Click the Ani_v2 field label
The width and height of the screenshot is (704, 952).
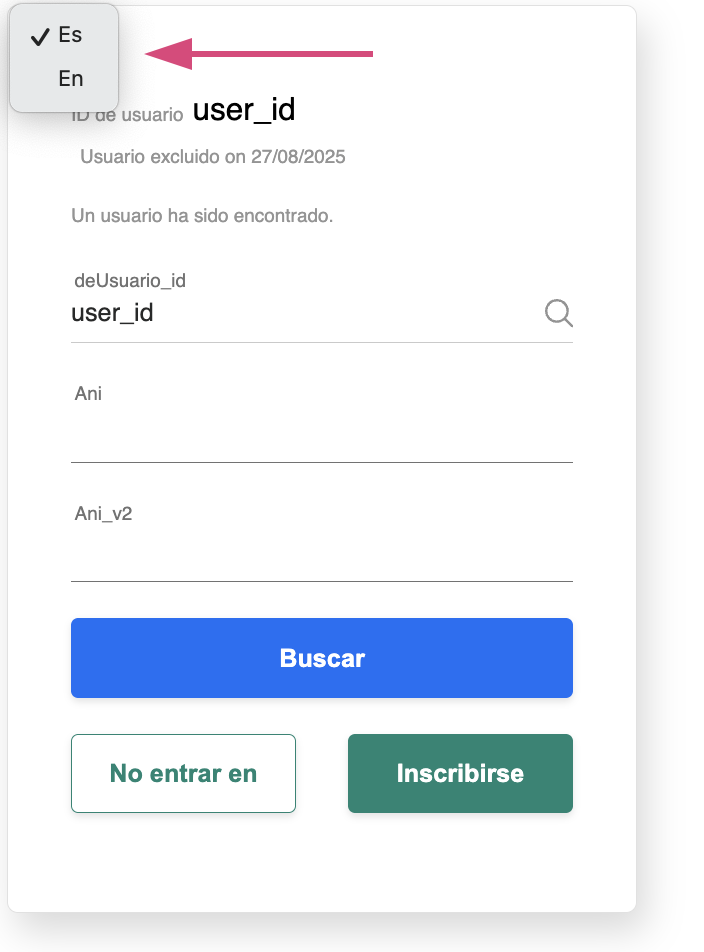point(103,514)
